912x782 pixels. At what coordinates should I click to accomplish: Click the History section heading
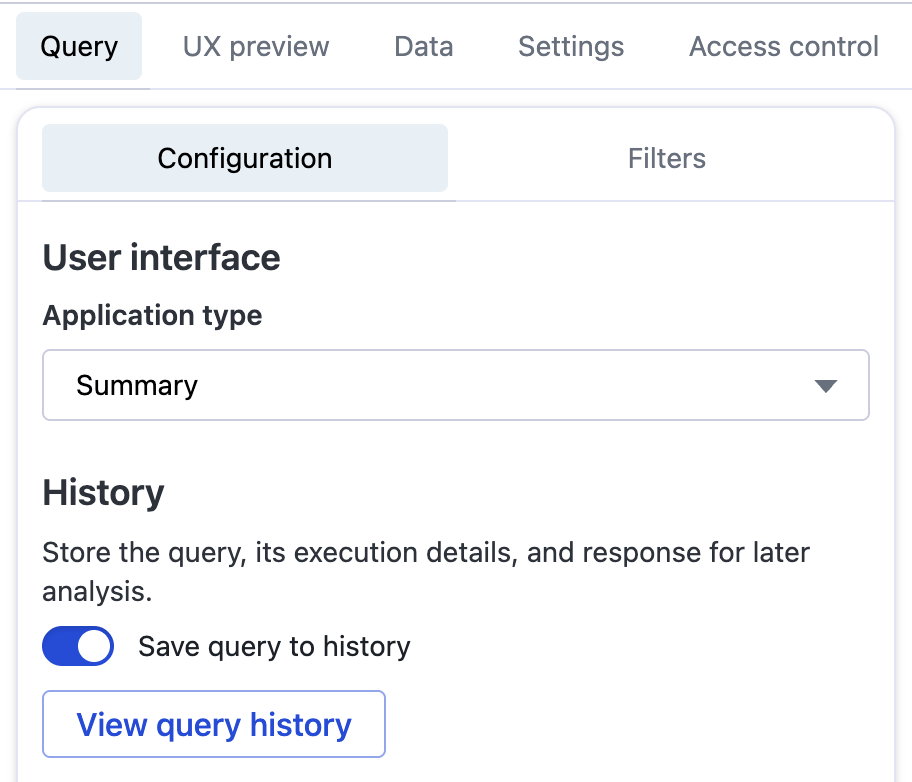tap(103, 493)
